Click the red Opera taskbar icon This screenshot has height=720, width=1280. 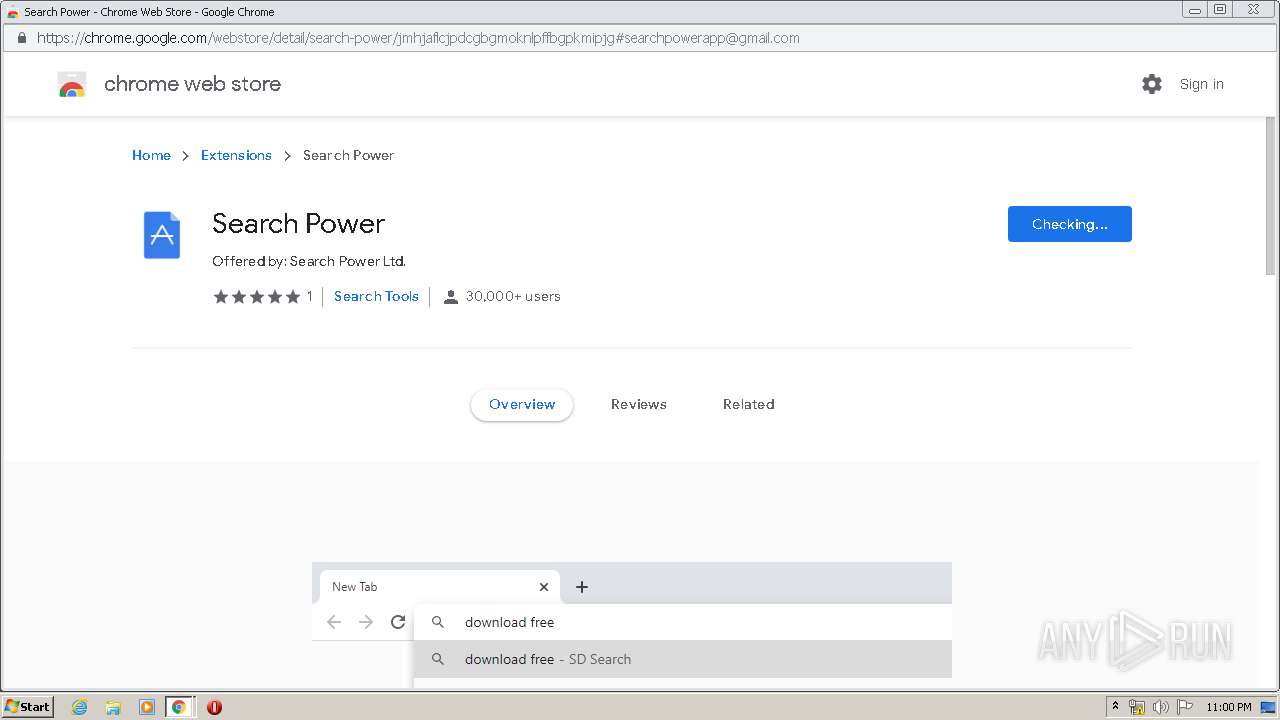point(214,707)
